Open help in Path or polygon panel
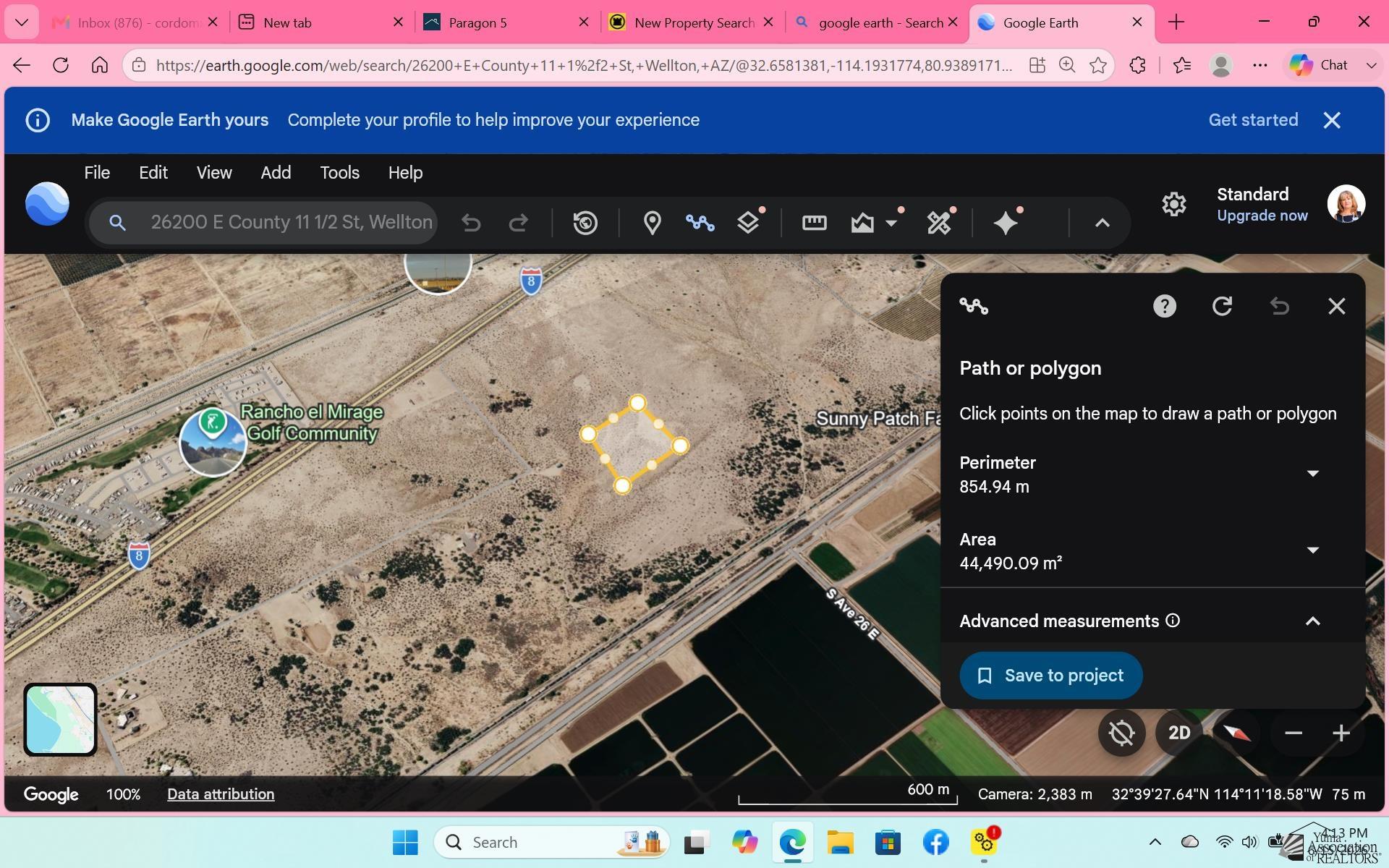This screenshot has width=1389, height=868. [1164, 306]
